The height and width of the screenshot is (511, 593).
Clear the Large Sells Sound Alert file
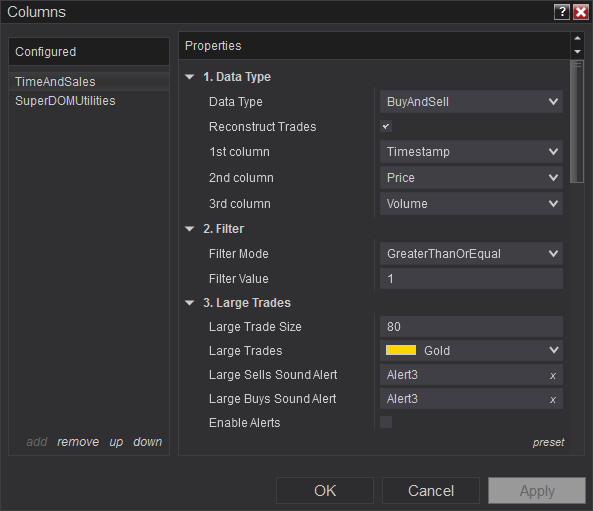pos(553,376)
